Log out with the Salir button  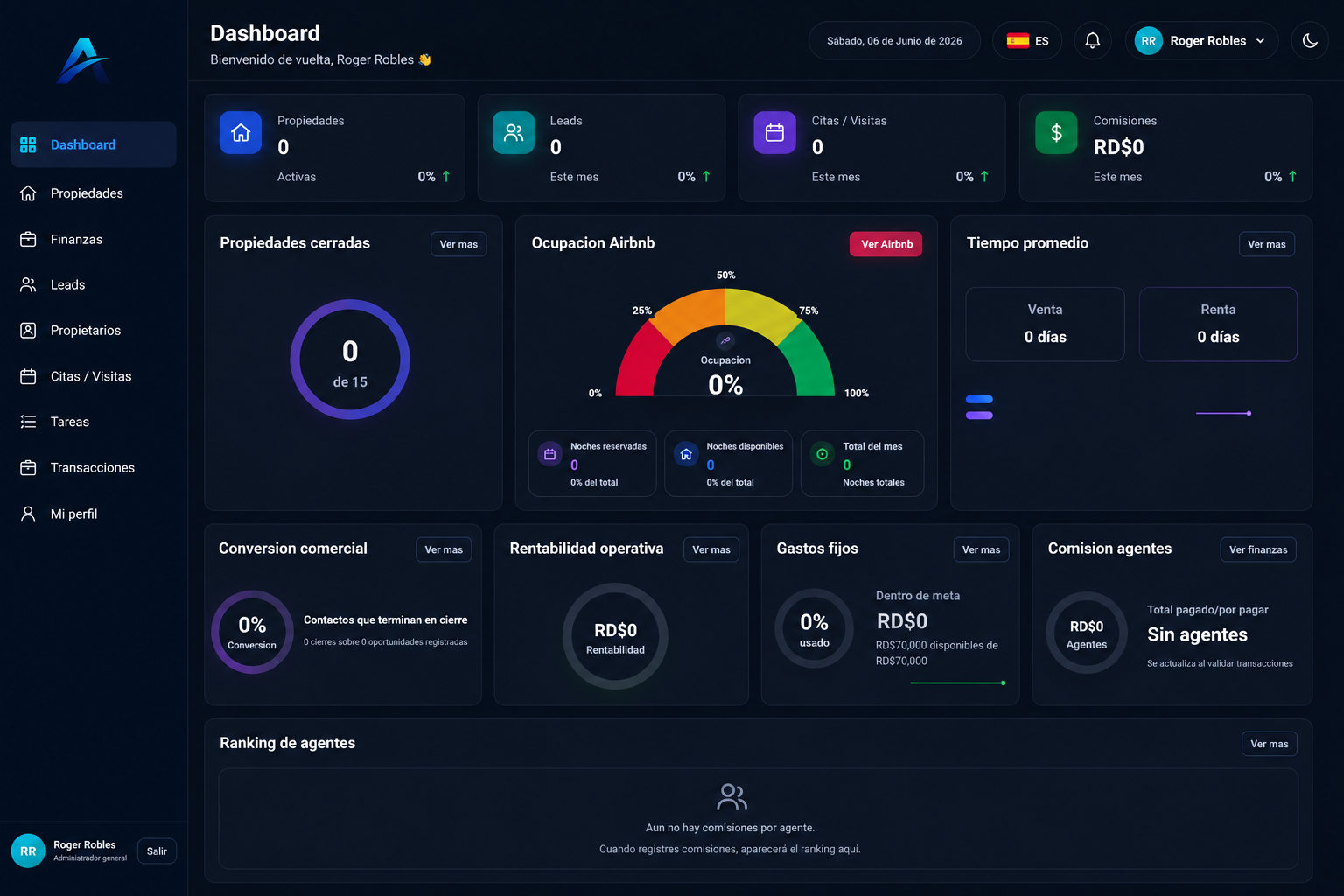point(157,850)
